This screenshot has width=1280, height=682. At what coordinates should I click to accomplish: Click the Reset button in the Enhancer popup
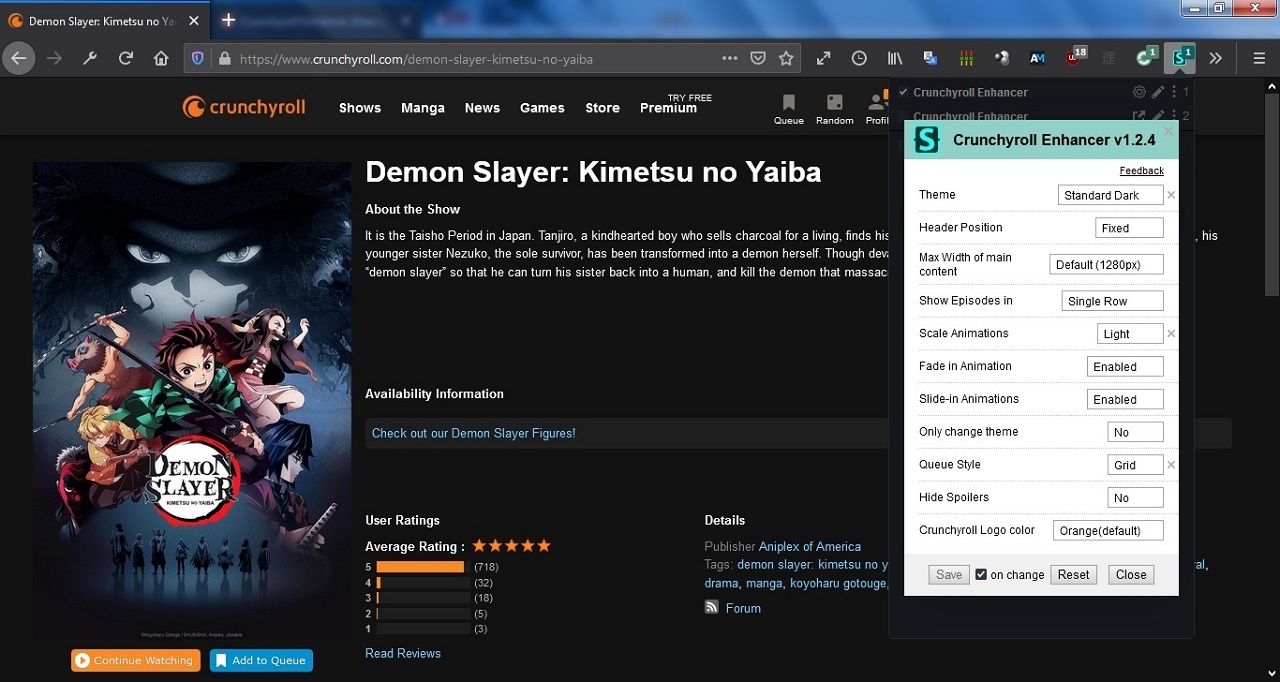tap(1073, 575)
